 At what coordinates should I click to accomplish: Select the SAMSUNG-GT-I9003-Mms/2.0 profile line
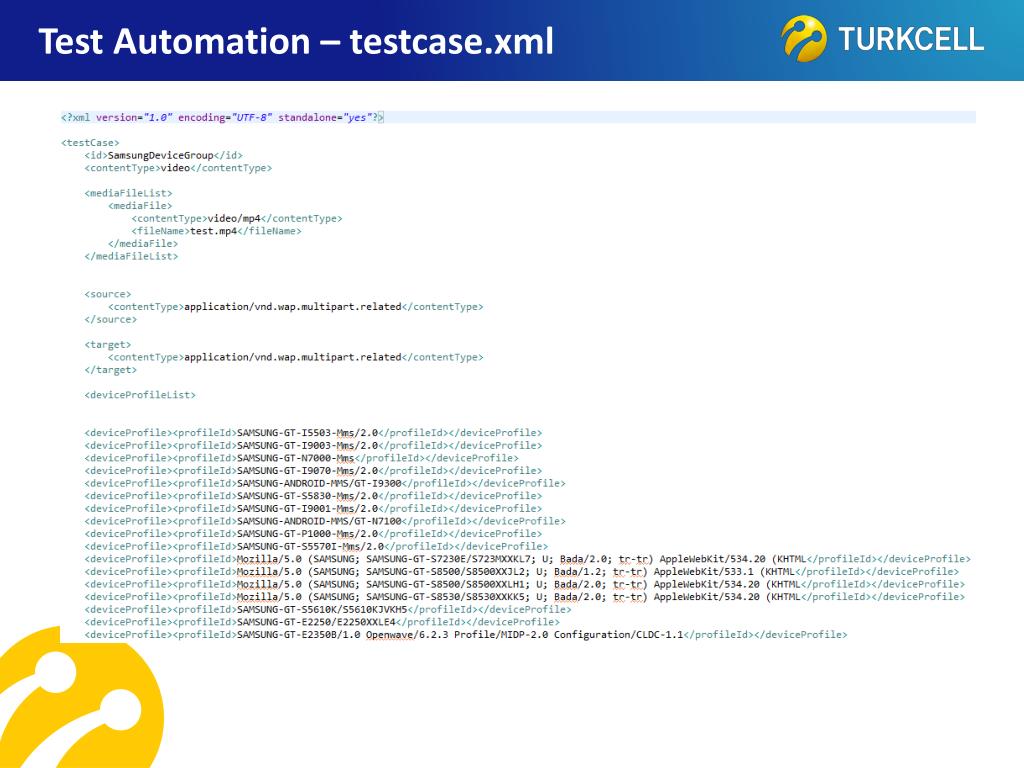click(313, 446)
